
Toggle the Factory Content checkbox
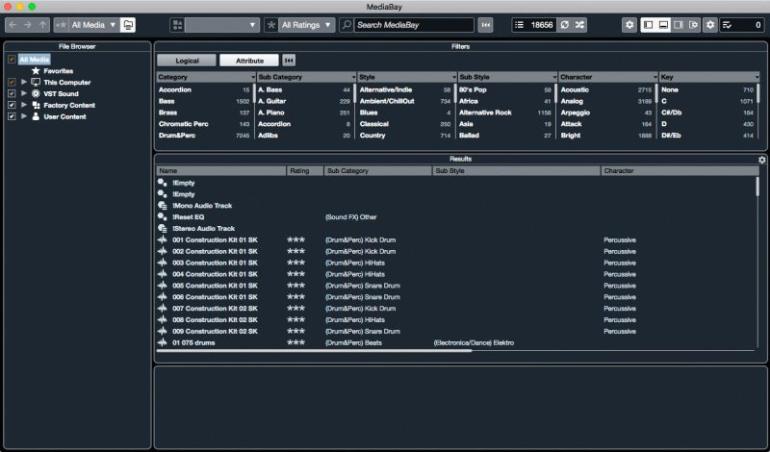(12, 105)
